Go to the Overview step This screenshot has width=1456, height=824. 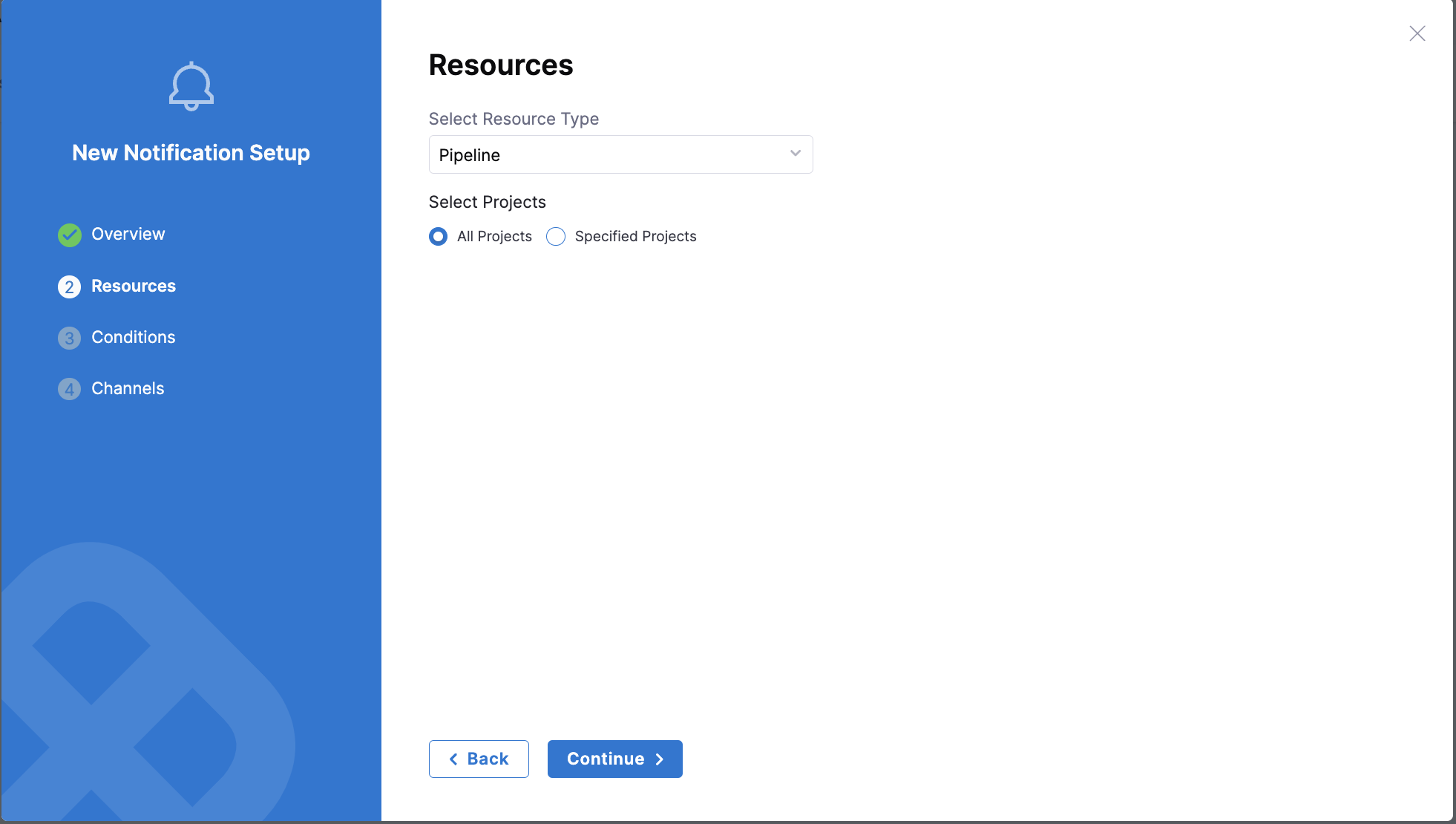tap(128, 234)
